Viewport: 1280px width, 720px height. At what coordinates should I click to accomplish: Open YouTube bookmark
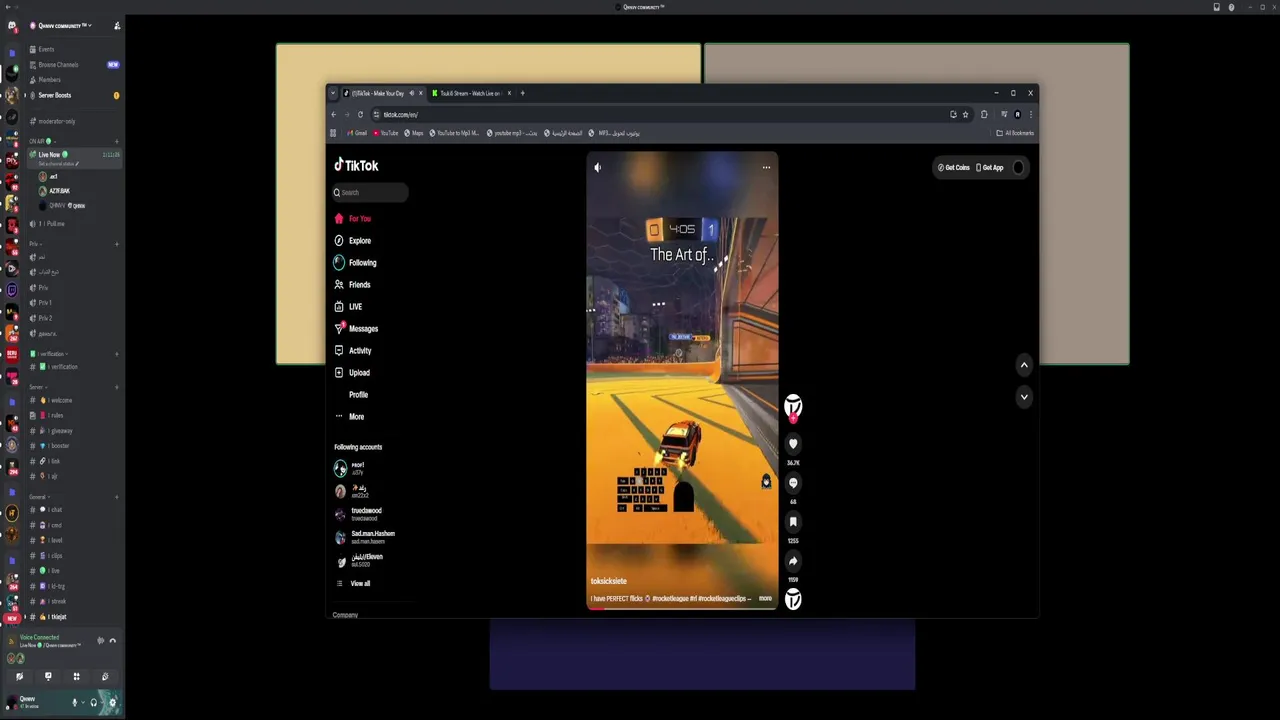coord(385,133)
